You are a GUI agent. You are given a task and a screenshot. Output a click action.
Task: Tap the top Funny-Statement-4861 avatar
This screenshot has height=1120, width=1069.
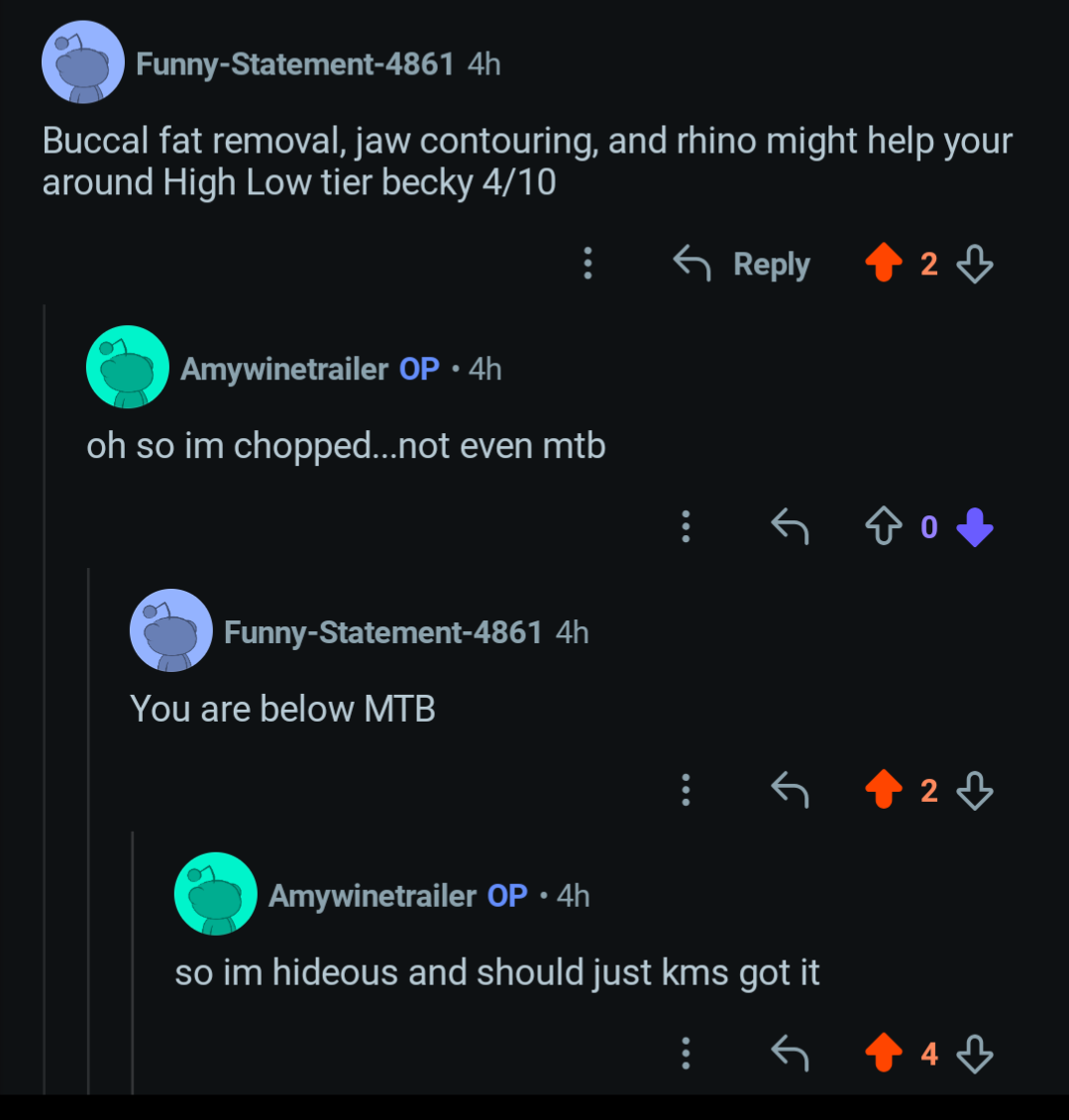coord(83,62)
